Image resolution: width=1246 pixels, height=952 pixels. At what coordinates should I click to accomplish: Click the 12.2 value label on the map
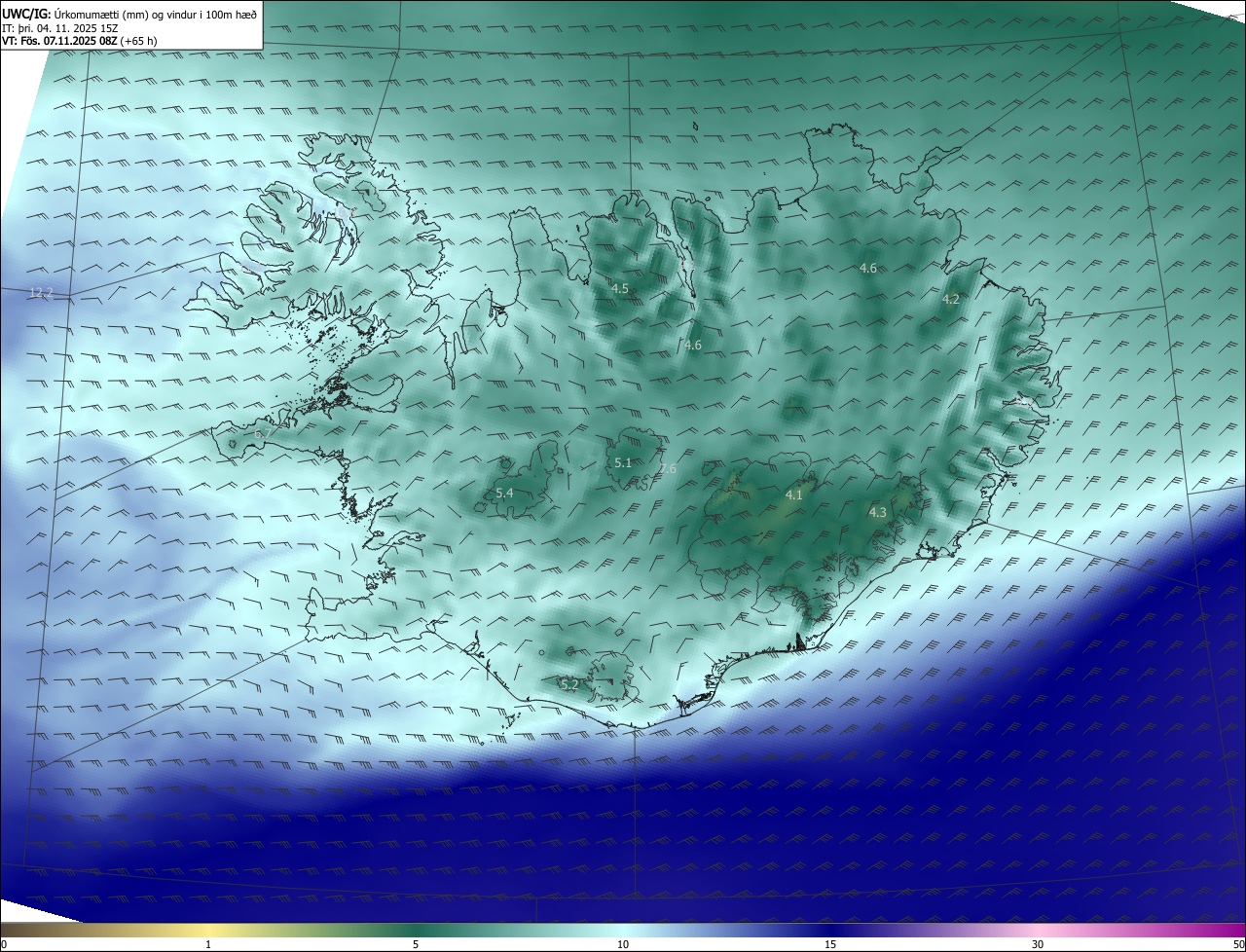coord(41,292)
